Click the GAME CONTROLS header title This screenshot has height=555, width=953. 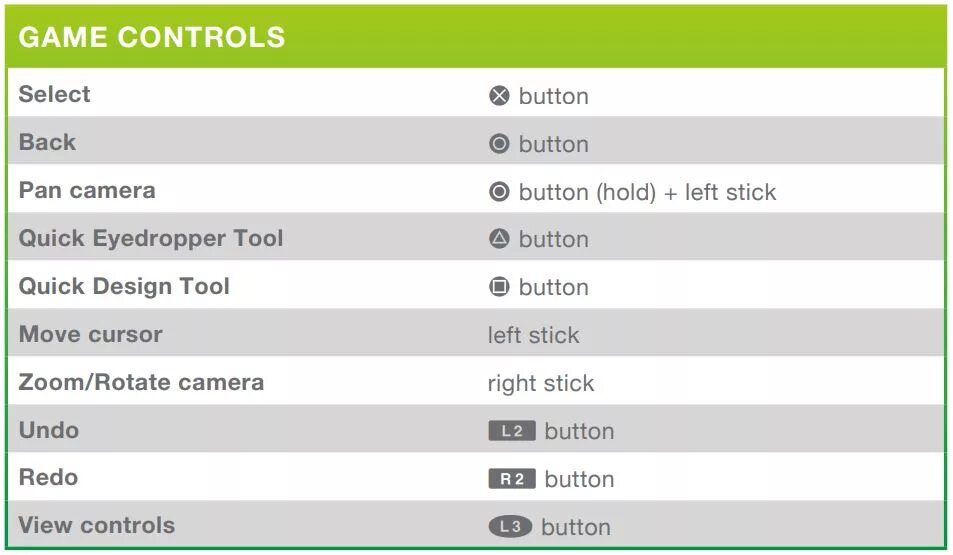coord(152,37)
